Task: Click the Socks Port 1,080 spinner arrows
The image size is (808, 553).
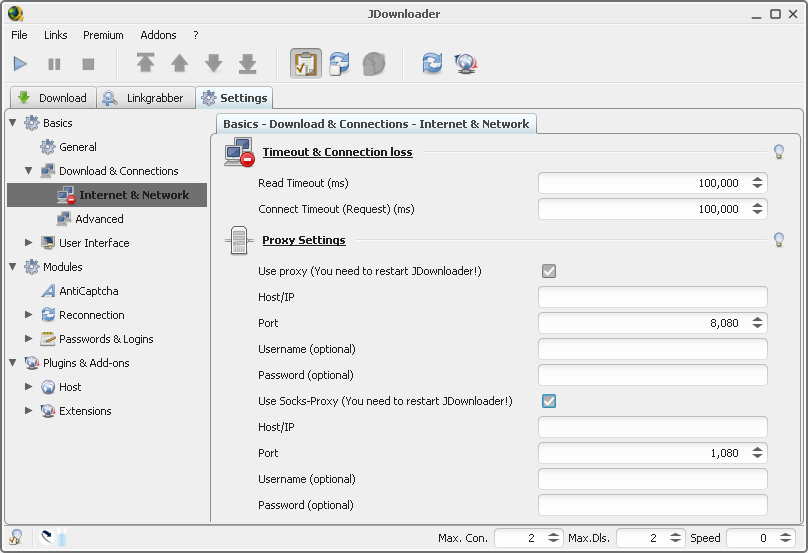Action: click(x=757, y=453)
